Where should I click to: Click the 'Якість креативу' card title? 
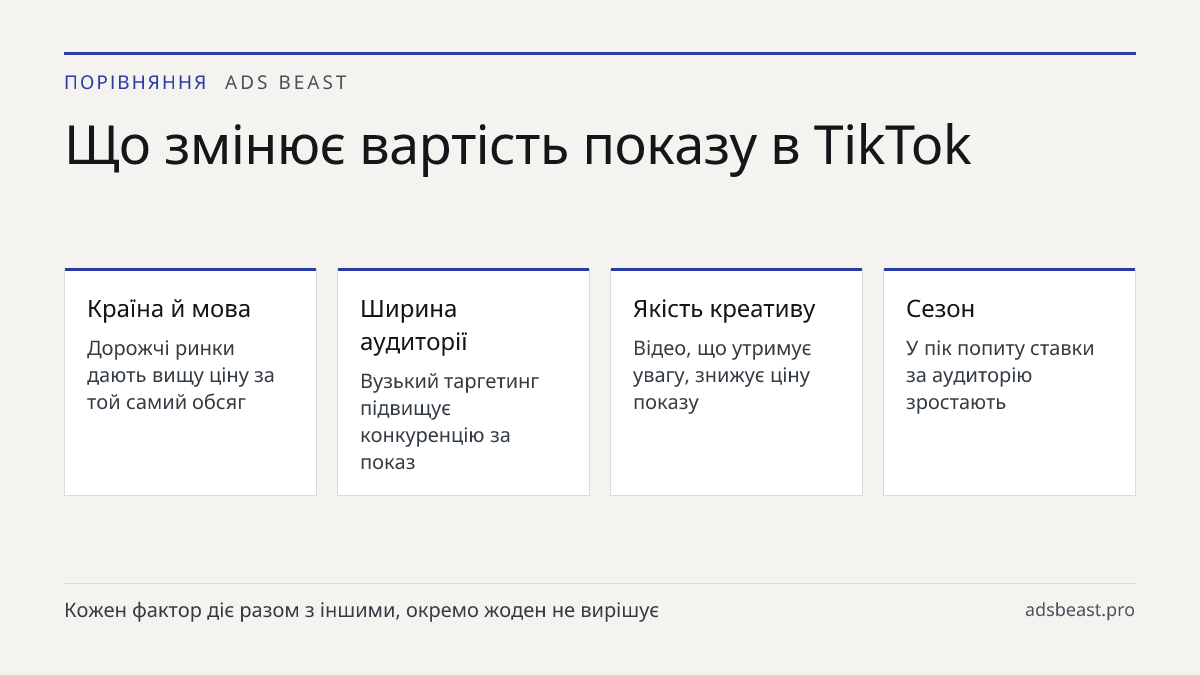[724, 309]
